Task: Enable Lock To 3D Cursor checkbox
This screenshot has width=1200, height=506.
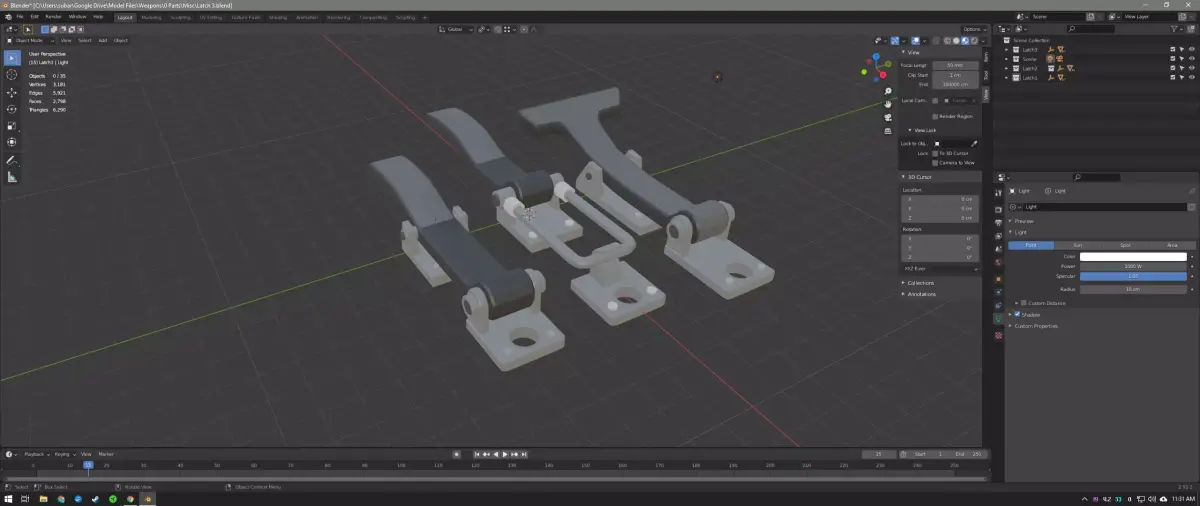Action: pyautogui.click(x=934, y=153)
